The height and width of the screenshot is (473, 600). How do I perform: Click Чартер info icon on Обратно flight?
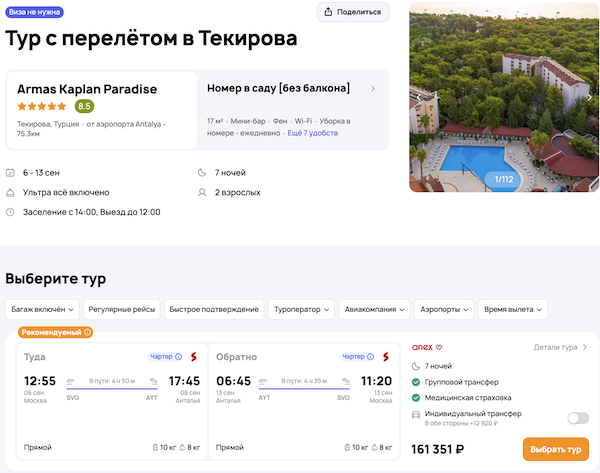point(372,356)
